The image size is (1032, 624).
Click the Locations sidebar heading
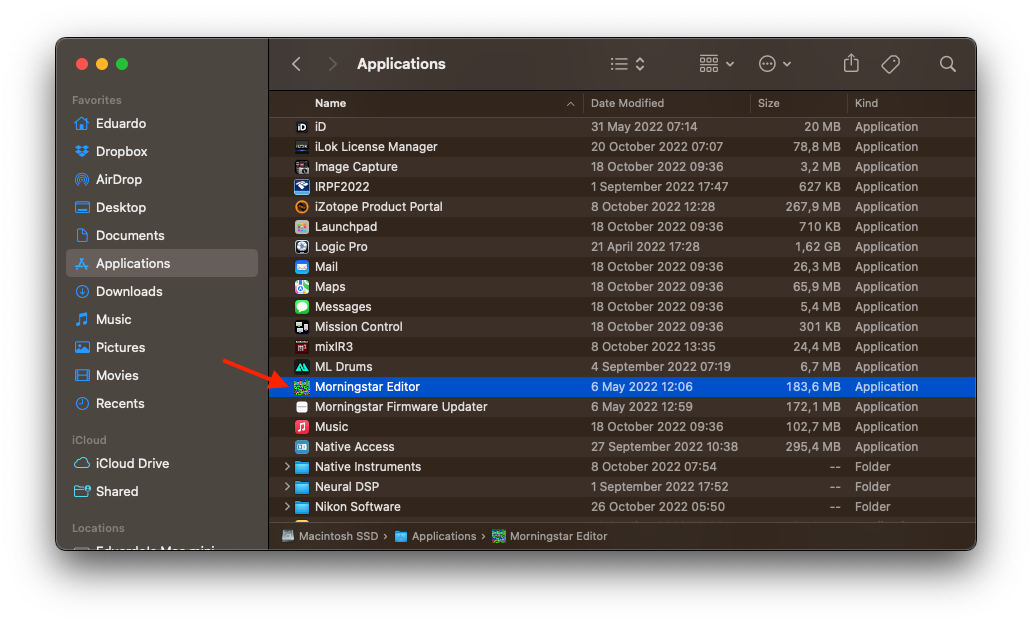tap(98, 528)
